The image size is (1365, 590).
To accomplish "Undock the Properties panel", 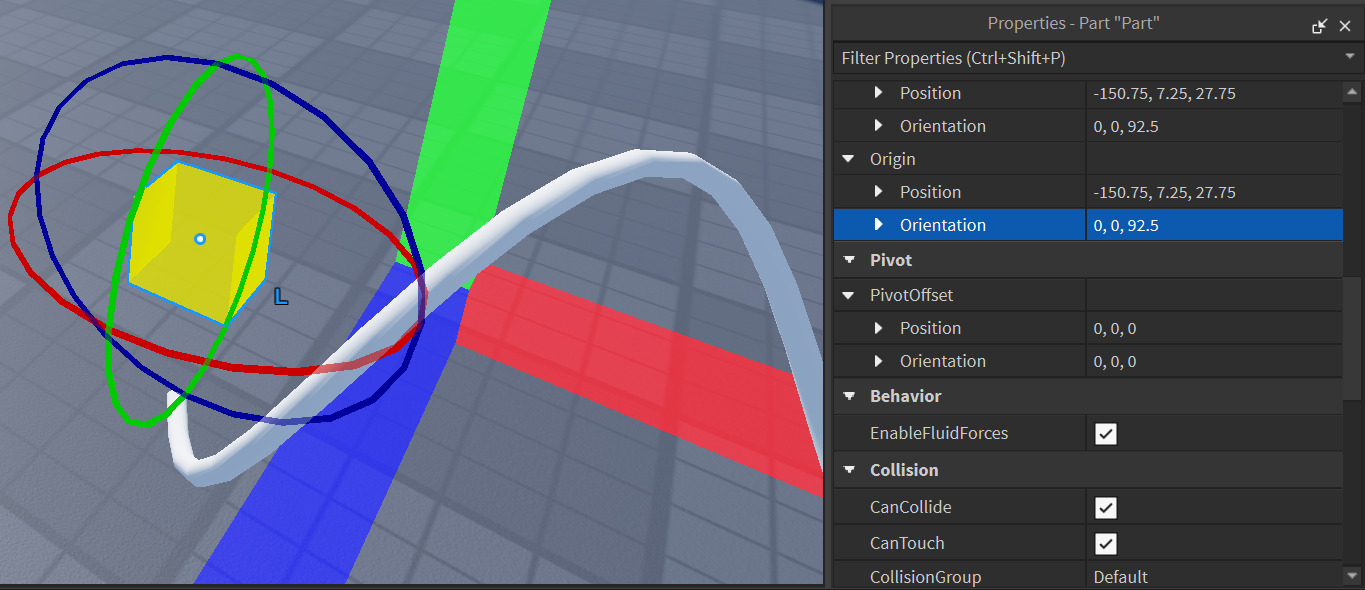I will click(x=1320, y=27).
